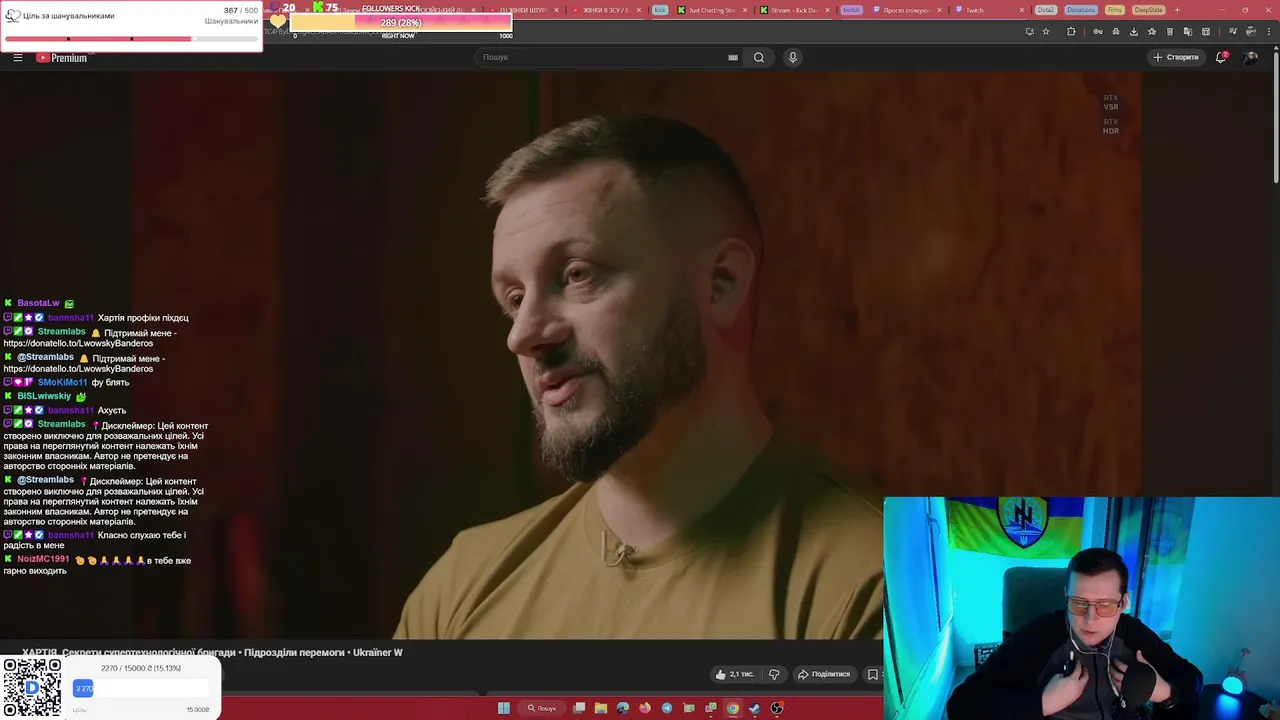Open the on-screen keyboard in search box
1280x720 pixels.
[x=733, y=57]
